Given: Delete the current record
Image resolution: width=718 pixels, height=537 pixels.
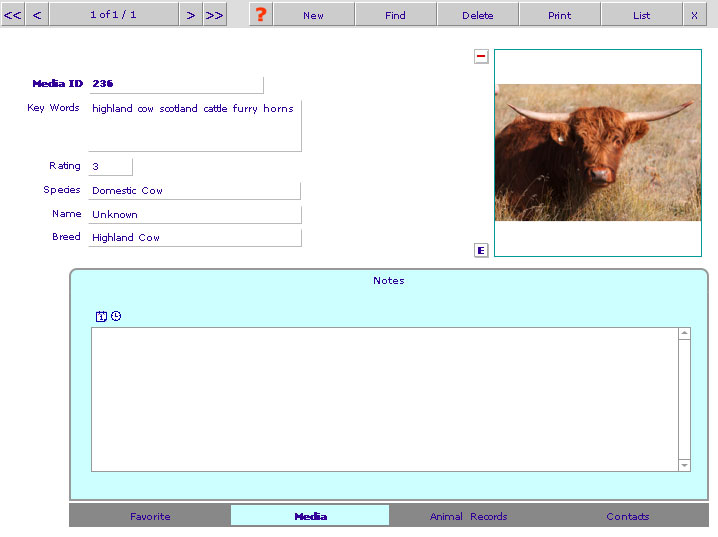Looking at the screenshot, I should coord(478,15).
